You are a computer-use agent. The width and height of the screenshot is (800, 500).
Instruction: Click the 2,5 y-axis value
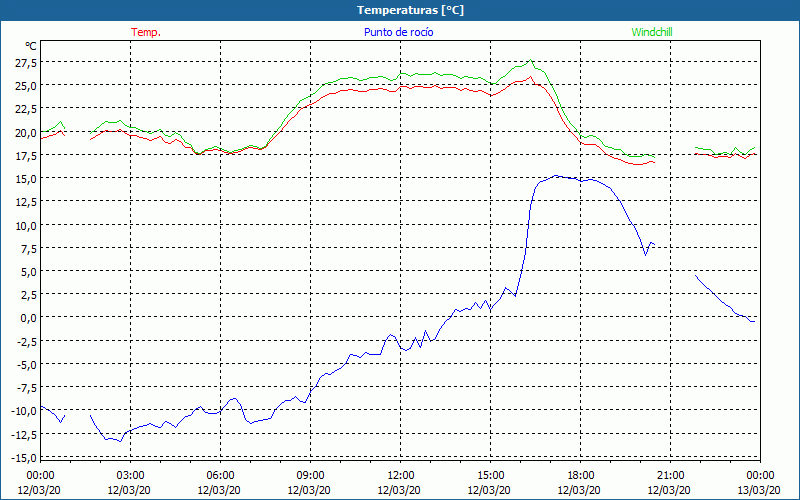pos(29,296)
